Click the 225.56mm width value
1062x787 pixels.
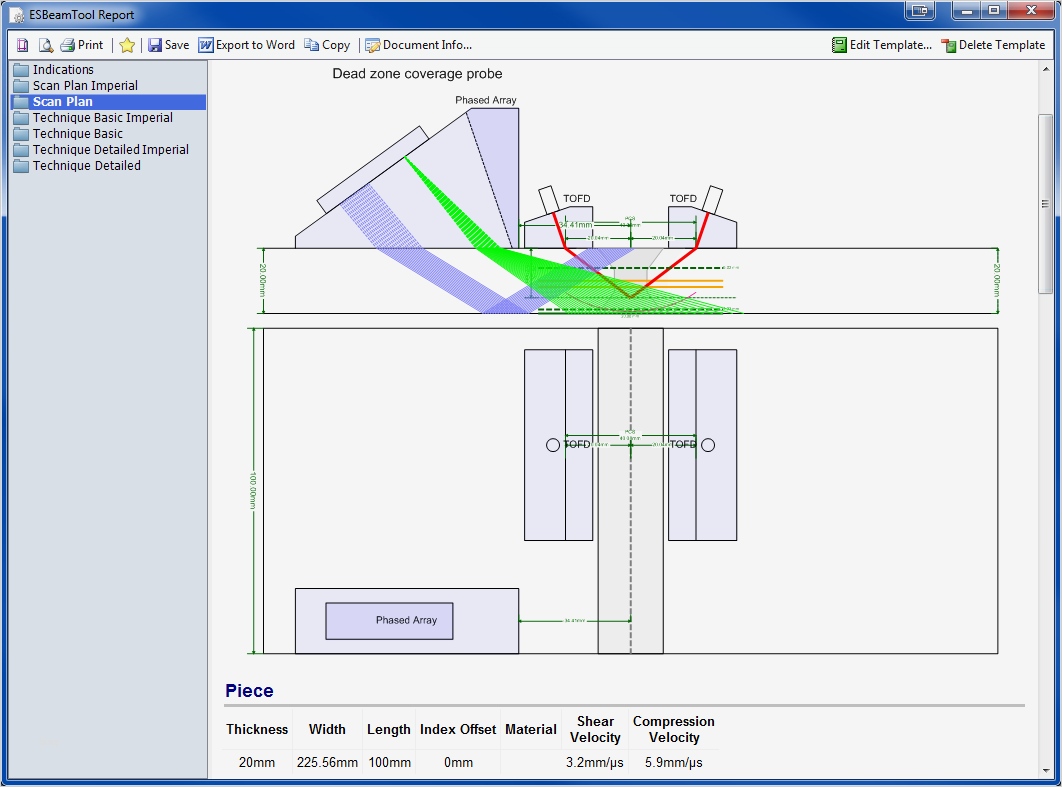point(327,763)
